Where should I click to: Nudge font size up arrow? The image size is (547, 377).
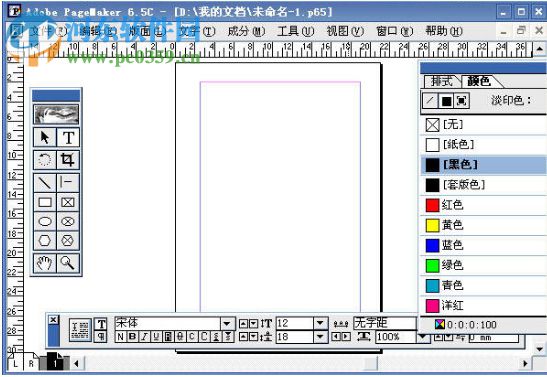(243, 324)
